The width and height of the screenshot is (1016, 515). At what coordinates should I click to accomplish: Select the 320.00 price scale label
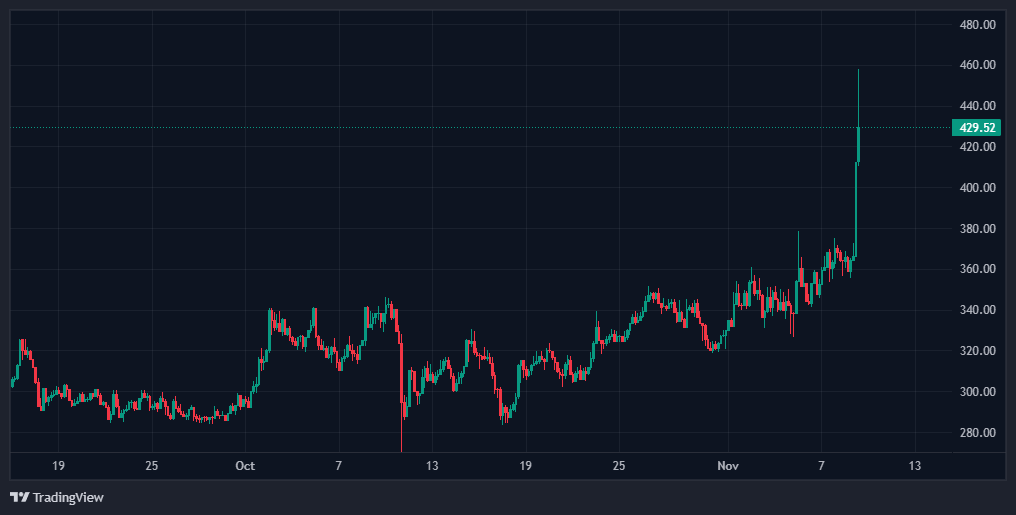tap(977, 351)
